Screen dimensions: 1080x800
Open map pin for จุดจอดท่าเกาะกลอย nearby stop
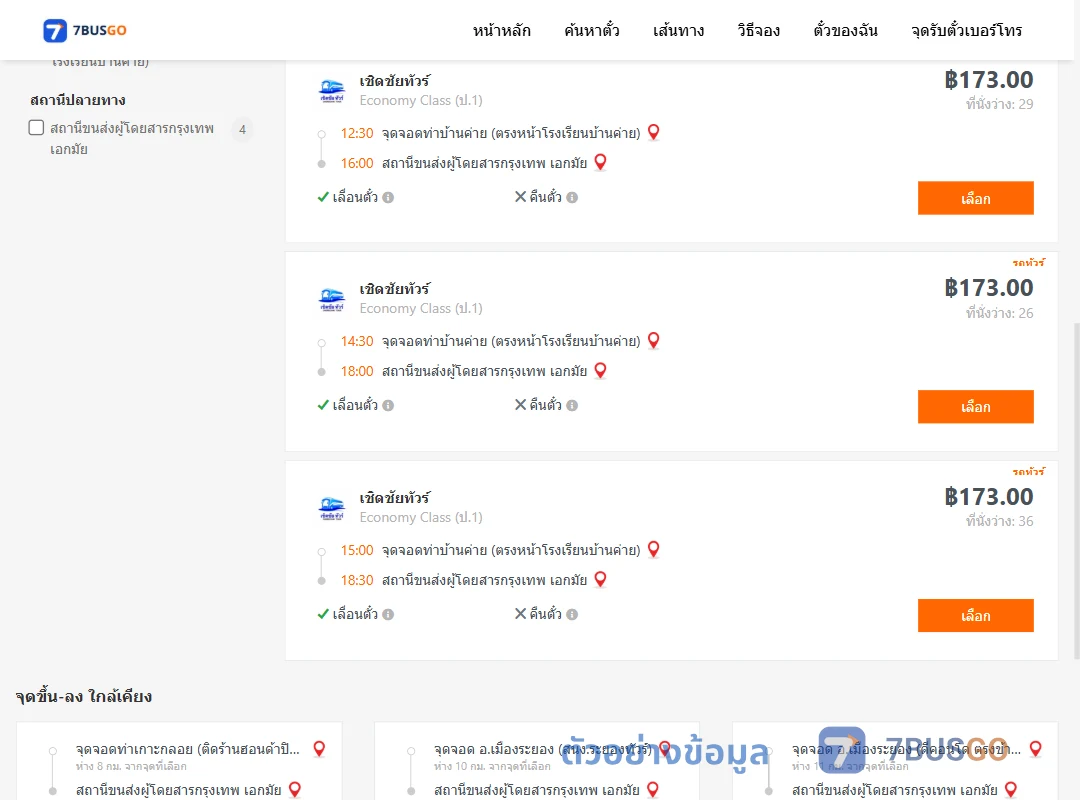(319, 748)
